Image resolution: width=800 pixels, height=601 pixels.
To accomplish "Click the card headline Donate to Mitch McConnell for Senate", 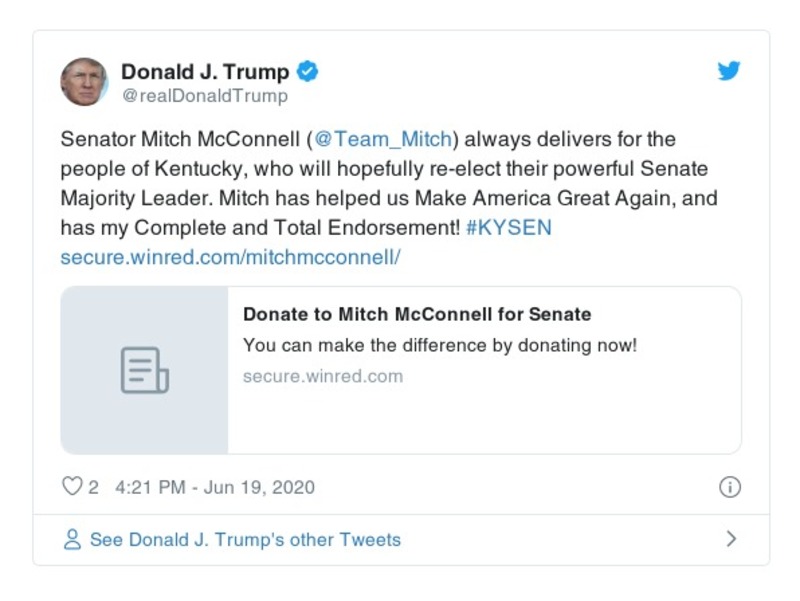I will coord(417,314).
